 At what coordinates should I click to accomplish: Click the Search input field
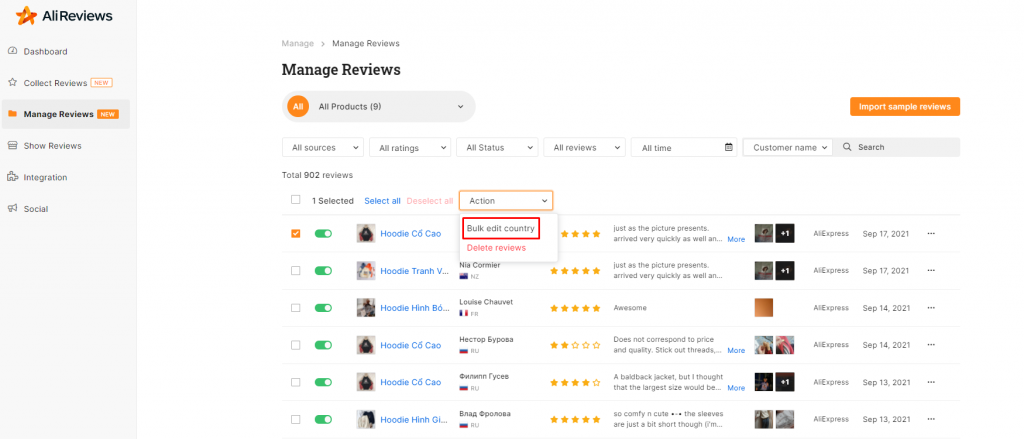pos(897,148)
